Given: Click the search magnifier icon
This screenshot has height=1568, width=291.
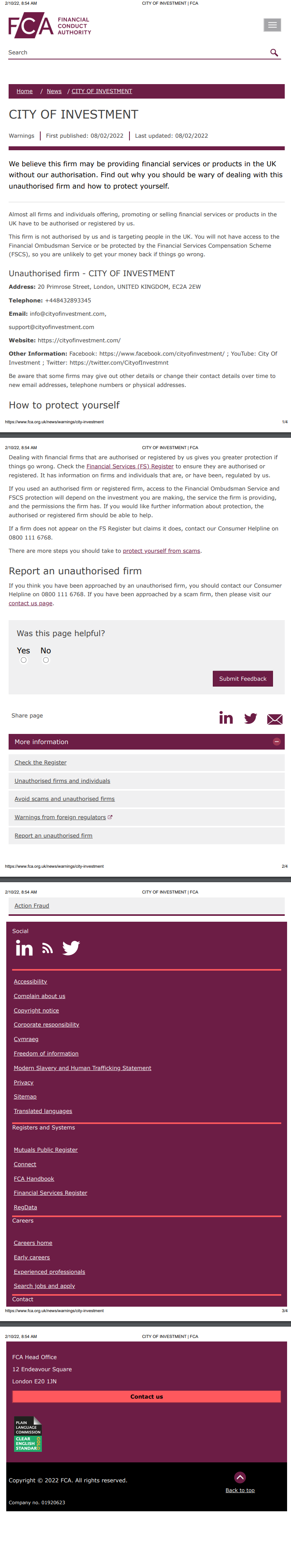Looking at the screenshot, I should 274,53.
